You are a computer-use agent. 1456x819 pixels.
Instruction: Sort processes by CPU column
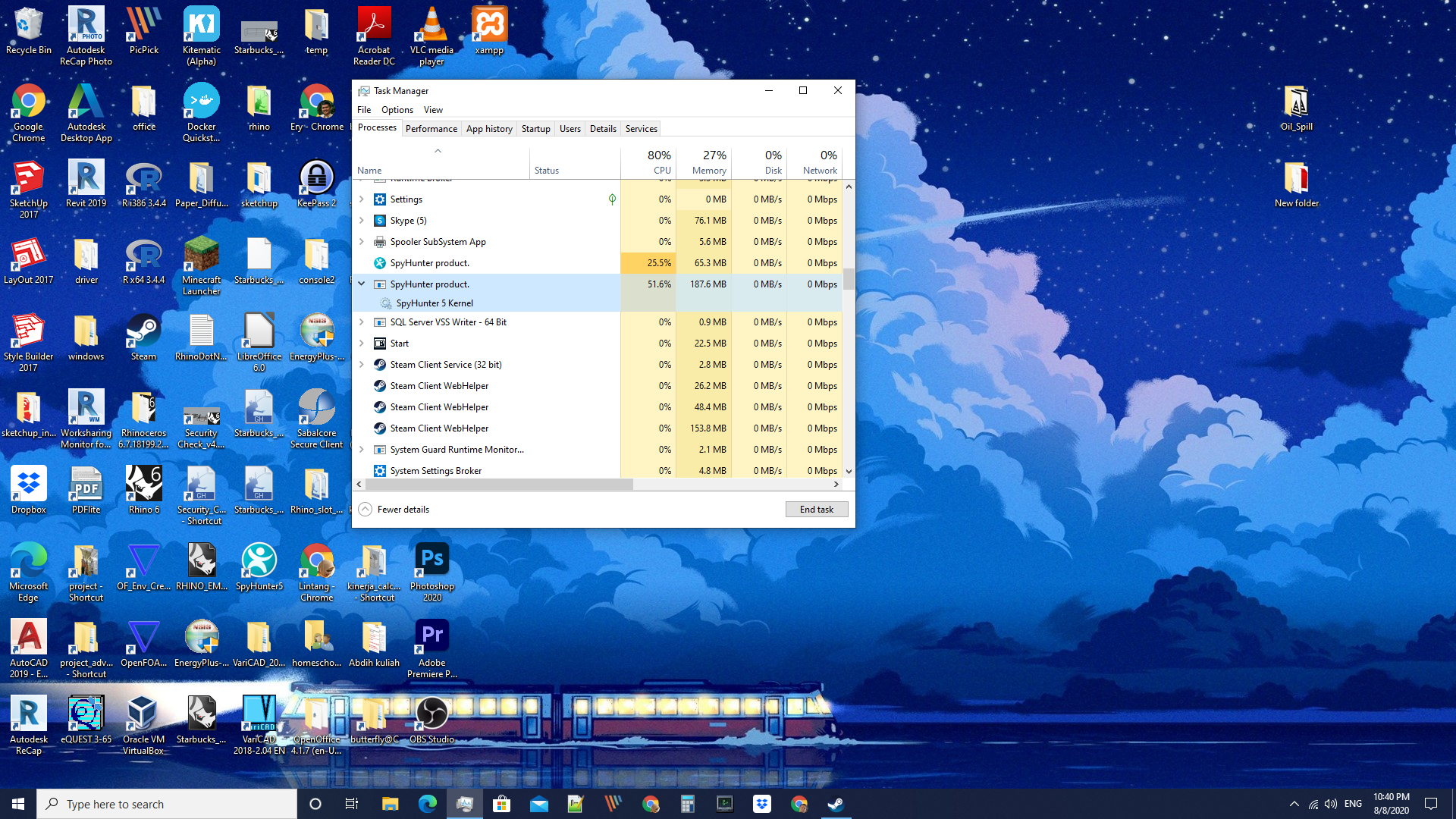coord(648,162)
